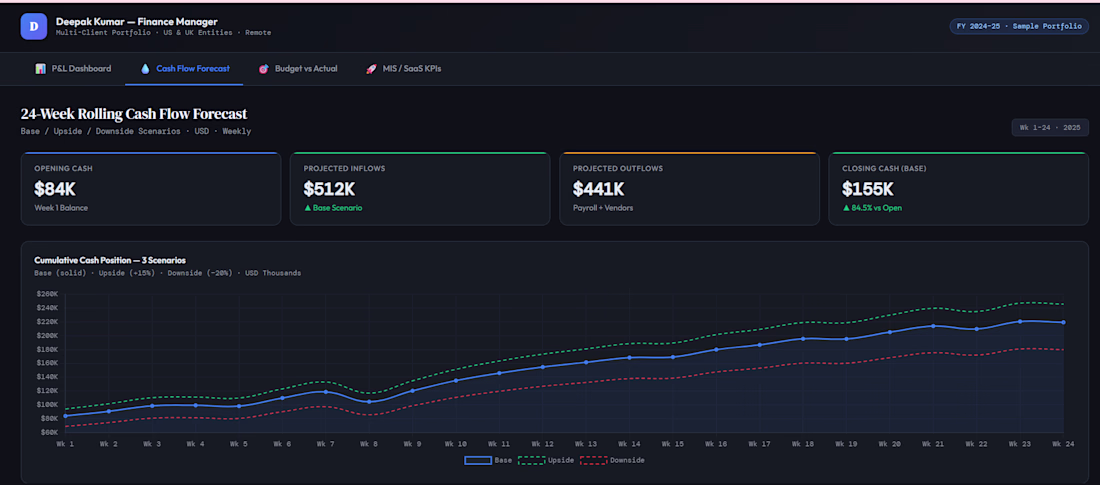Click the red Downside legend swatch

click(x=593, y=460)
